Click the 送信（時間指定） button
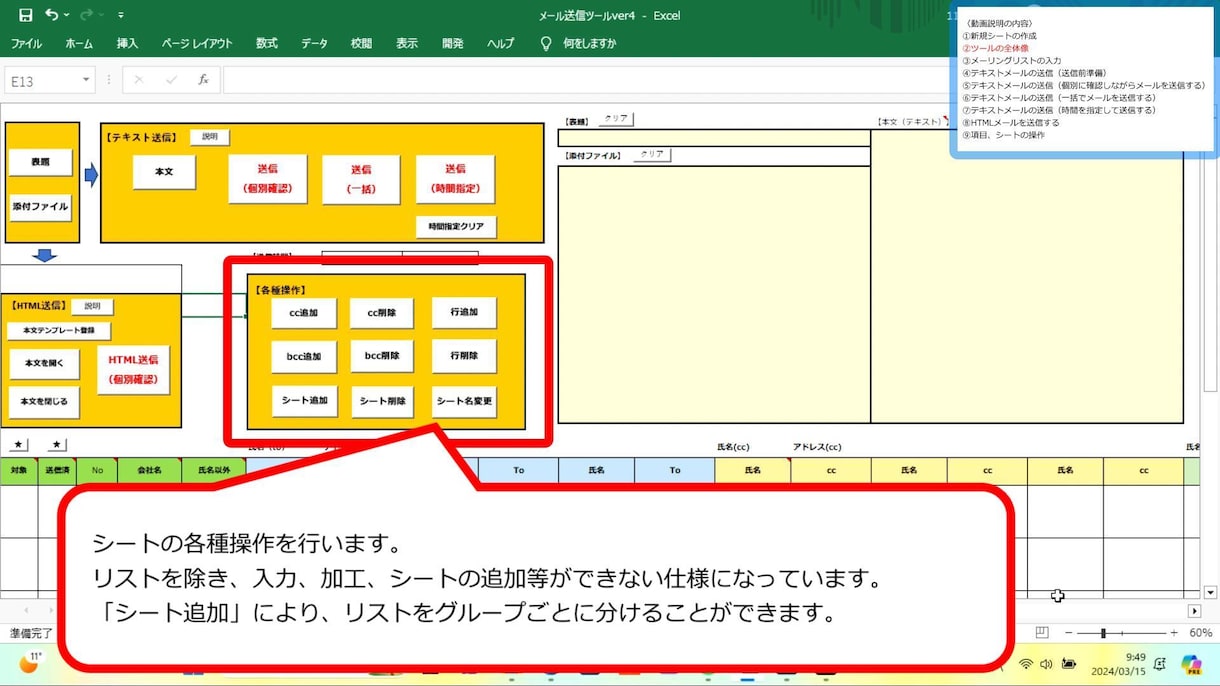The image size is (1220, 686). pos(455,179)
